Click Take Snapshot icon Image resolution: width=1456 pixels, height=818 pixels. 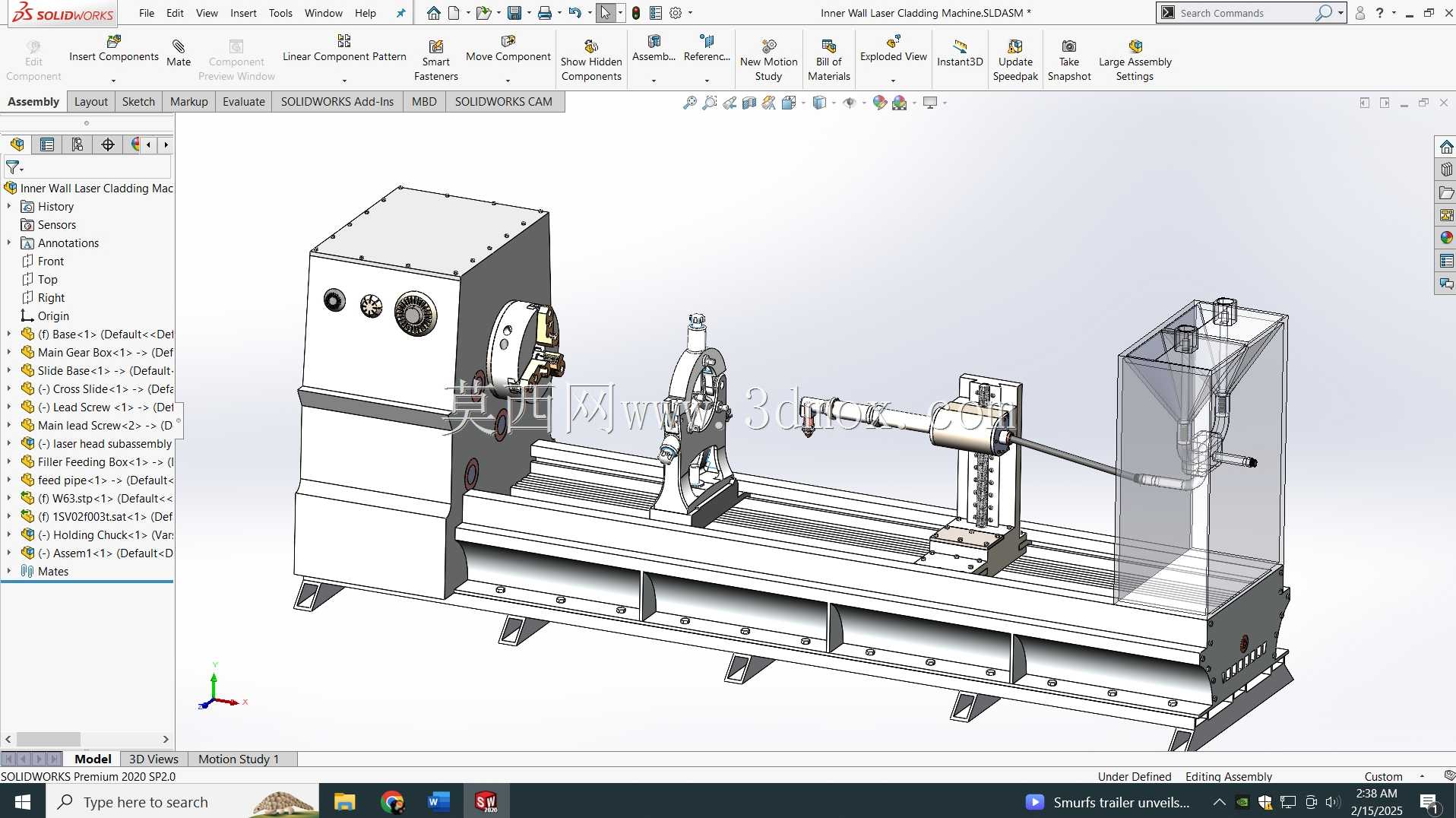(x=1068, y=61)
